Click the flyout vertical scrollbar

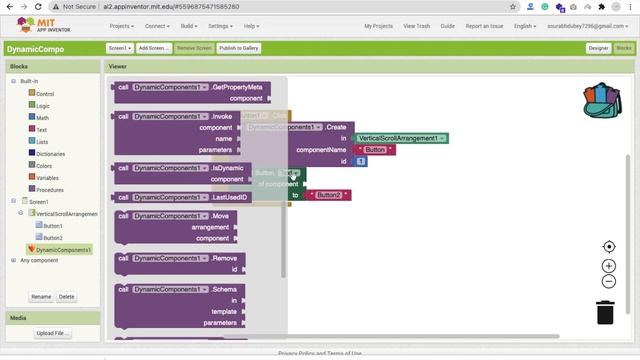click(x=283, y=241)
